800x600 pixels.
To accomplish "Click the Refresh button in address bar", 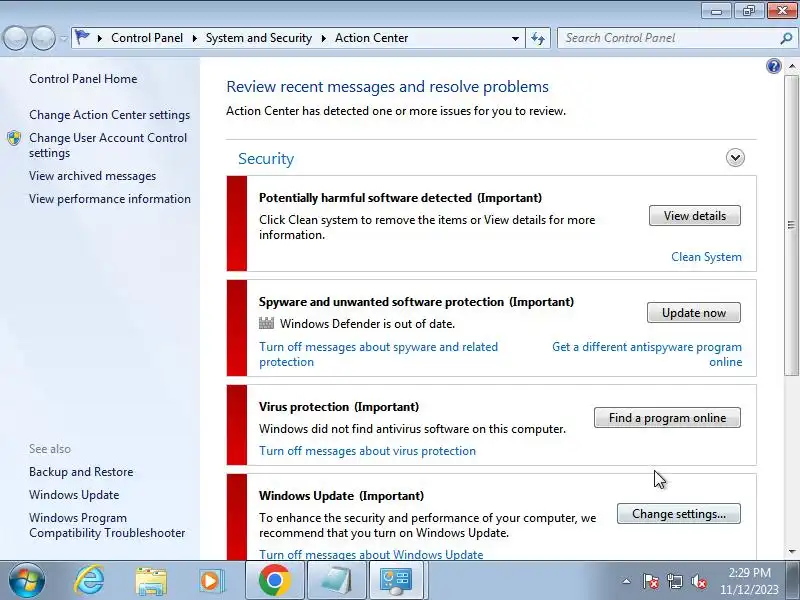I will tap(538, 38).
